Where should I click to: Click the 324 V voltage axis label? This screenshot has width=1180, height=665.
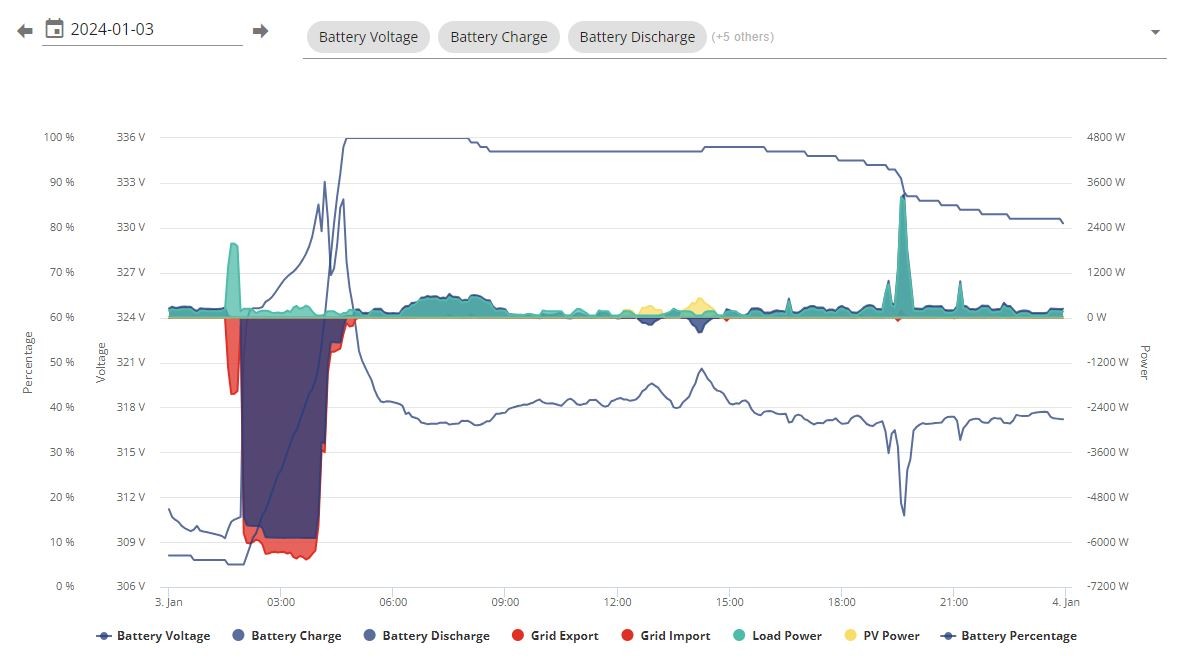[131, 317]
